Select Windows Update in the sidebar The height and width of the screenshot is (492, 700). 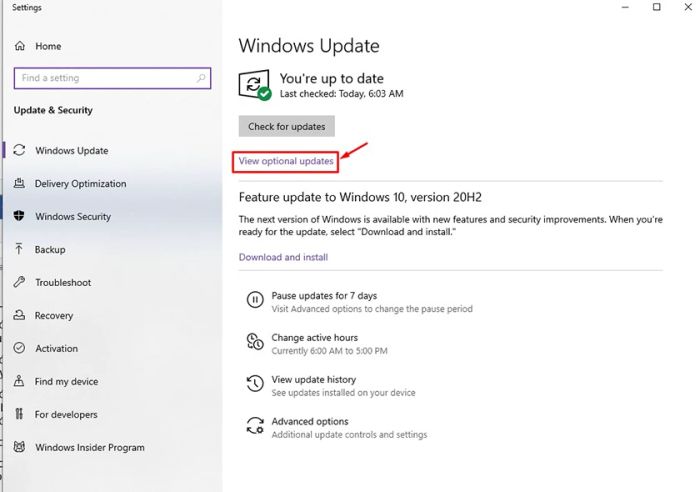pyautogui.click(x=72, y=151)
